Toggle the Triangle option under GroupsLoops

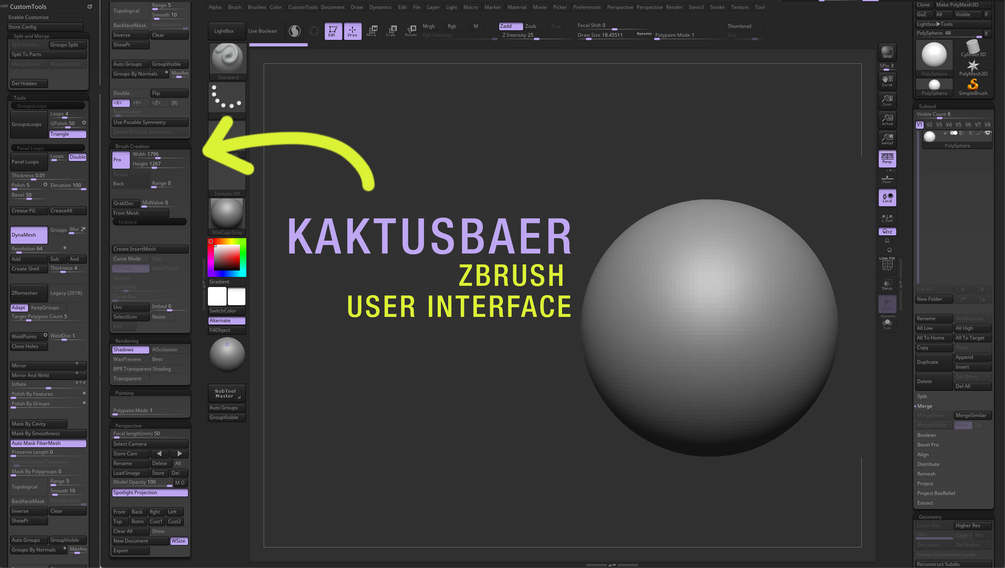[67, 134]
